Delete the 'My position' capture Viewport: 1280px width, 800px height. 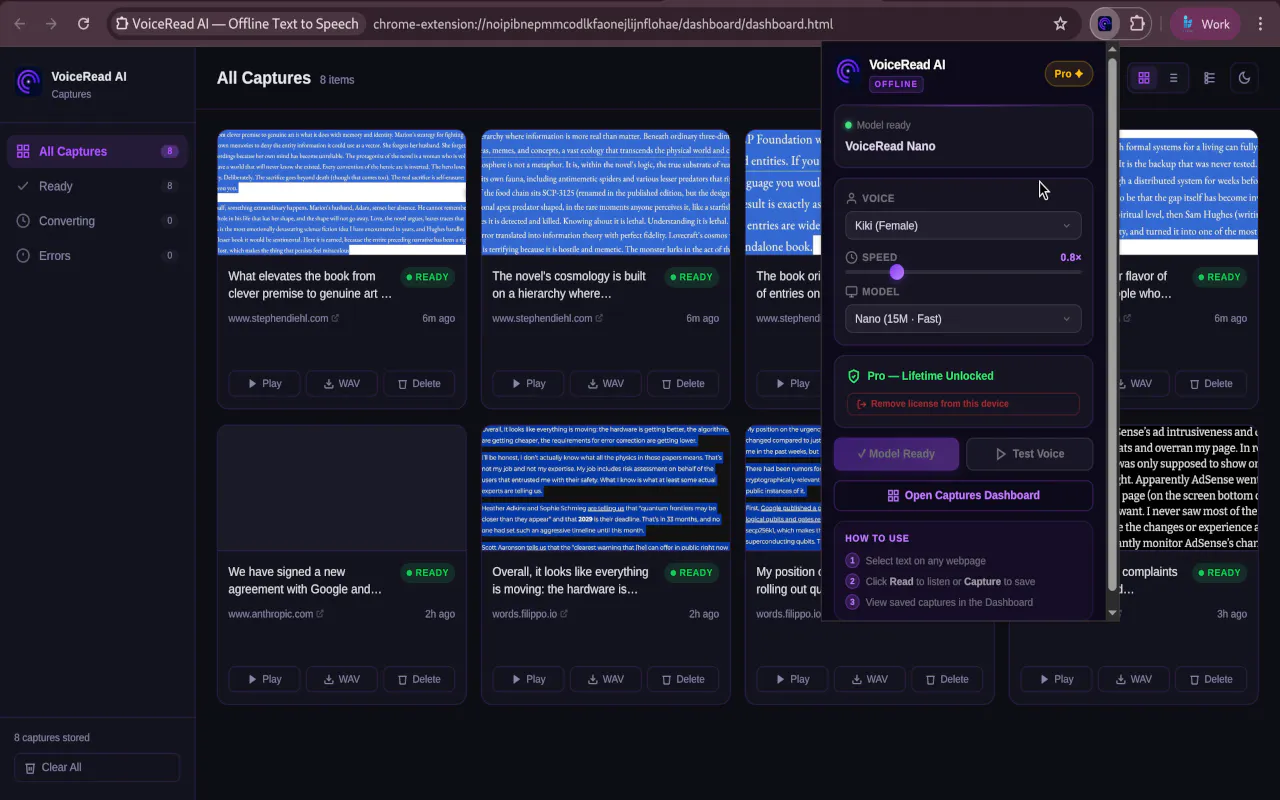pos(947,679)
